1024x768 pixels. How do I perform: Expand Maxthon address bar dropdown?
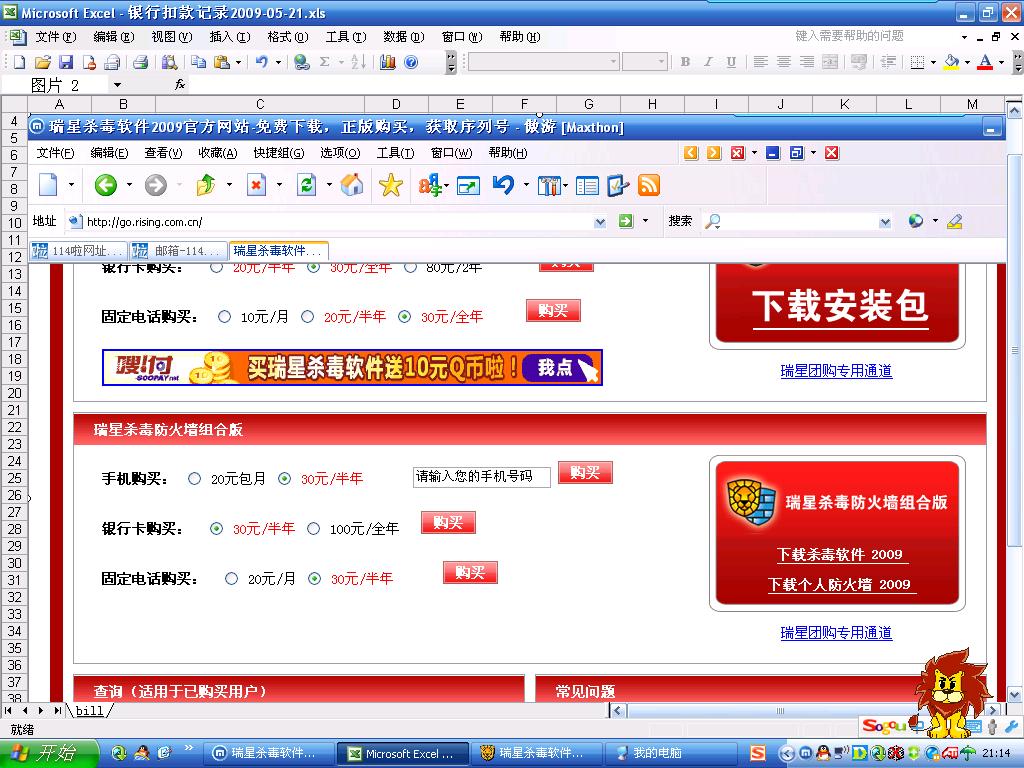(600, 222)
